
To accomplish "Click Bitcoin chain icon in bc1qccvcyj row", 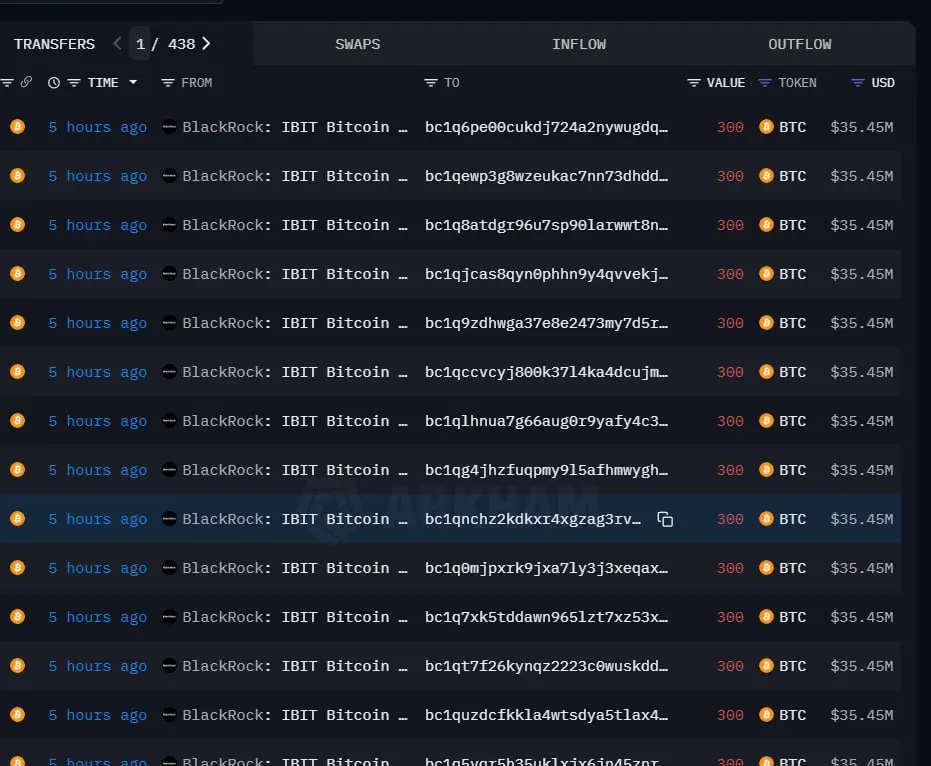I will tap(18, 372).
